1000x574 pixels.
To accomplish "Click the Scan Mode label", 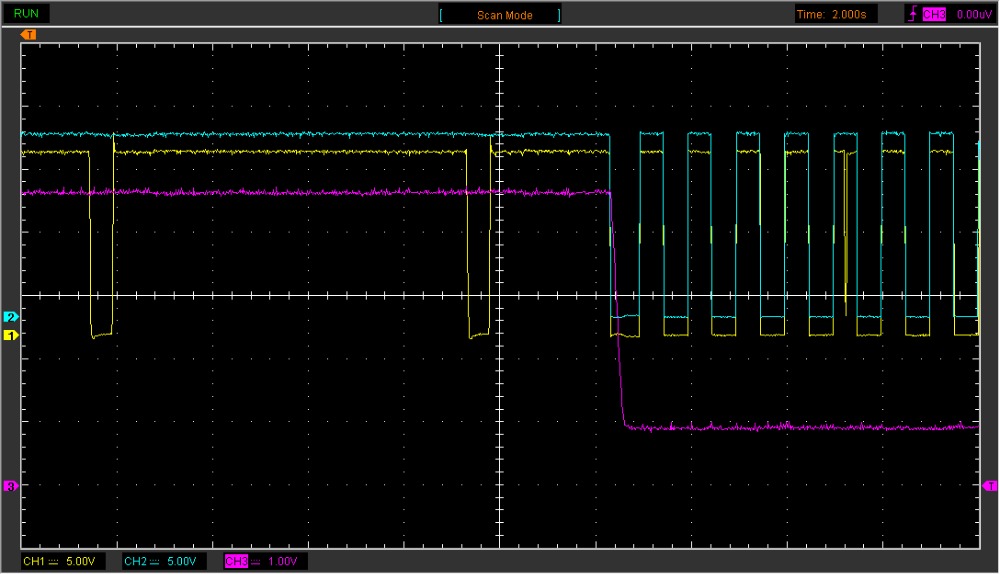I will [x=504, y=15].
